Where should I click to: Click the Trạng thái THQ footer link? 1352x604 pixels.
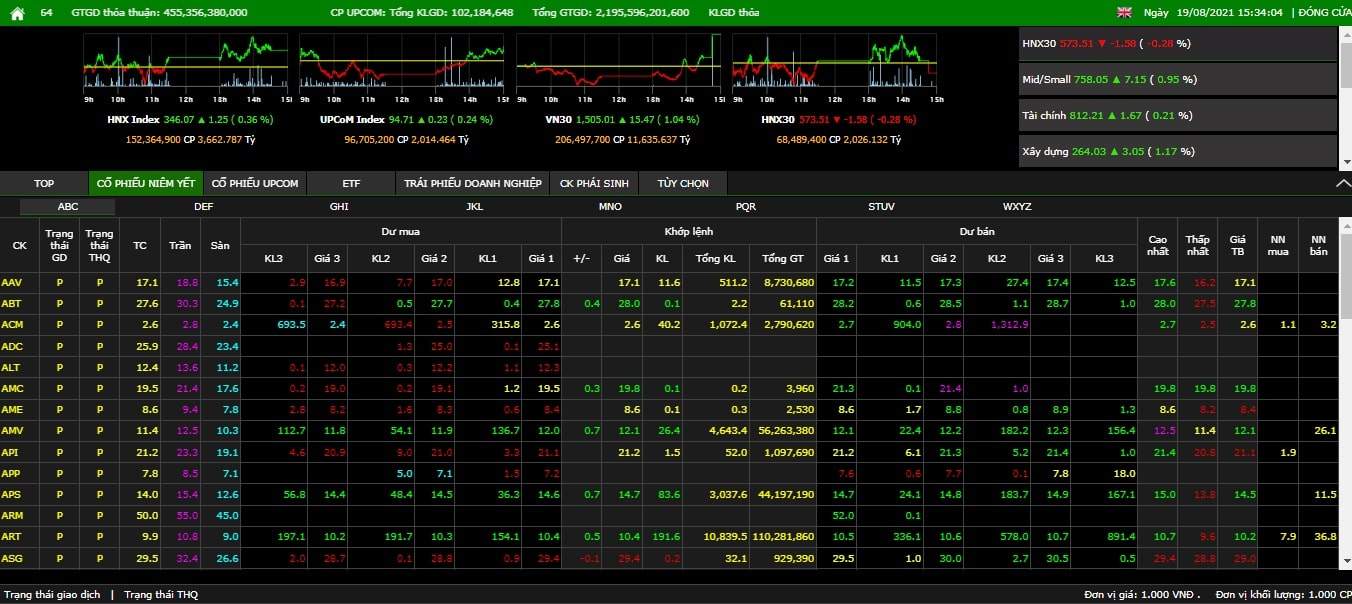click(x=160, y=595)
